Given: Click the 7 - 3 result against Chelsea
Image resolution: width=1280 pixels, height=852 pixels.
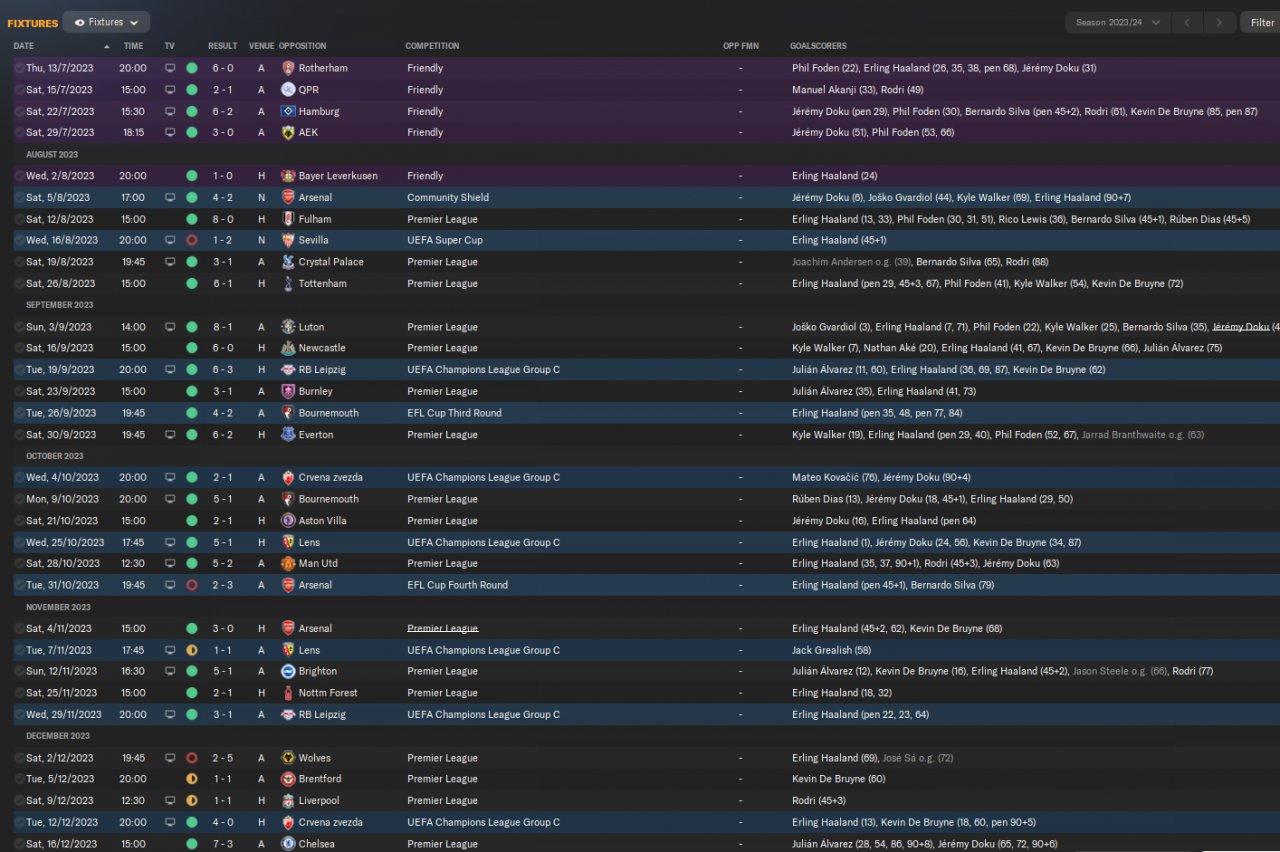Looking at the screenshot, I should [223, 844].
